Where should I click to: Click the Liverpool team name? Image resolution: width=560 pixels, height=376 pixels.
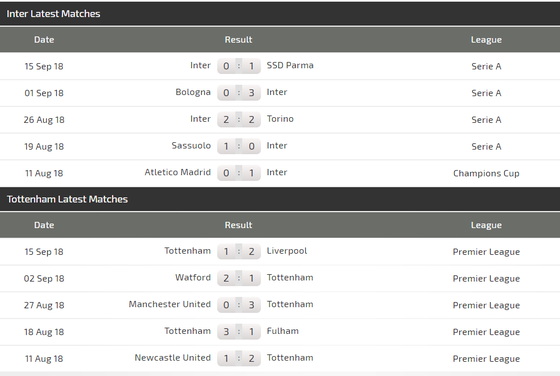[x=287, y=251]
